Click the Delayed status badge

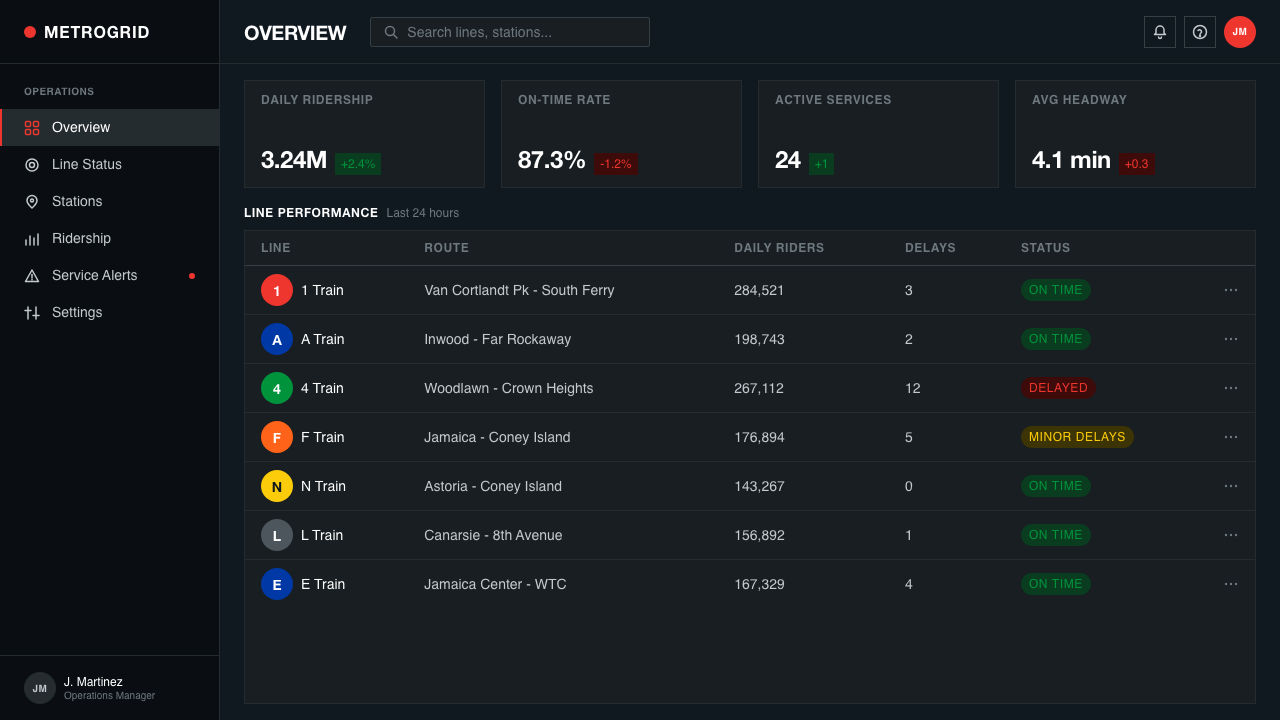(1058, 388)
